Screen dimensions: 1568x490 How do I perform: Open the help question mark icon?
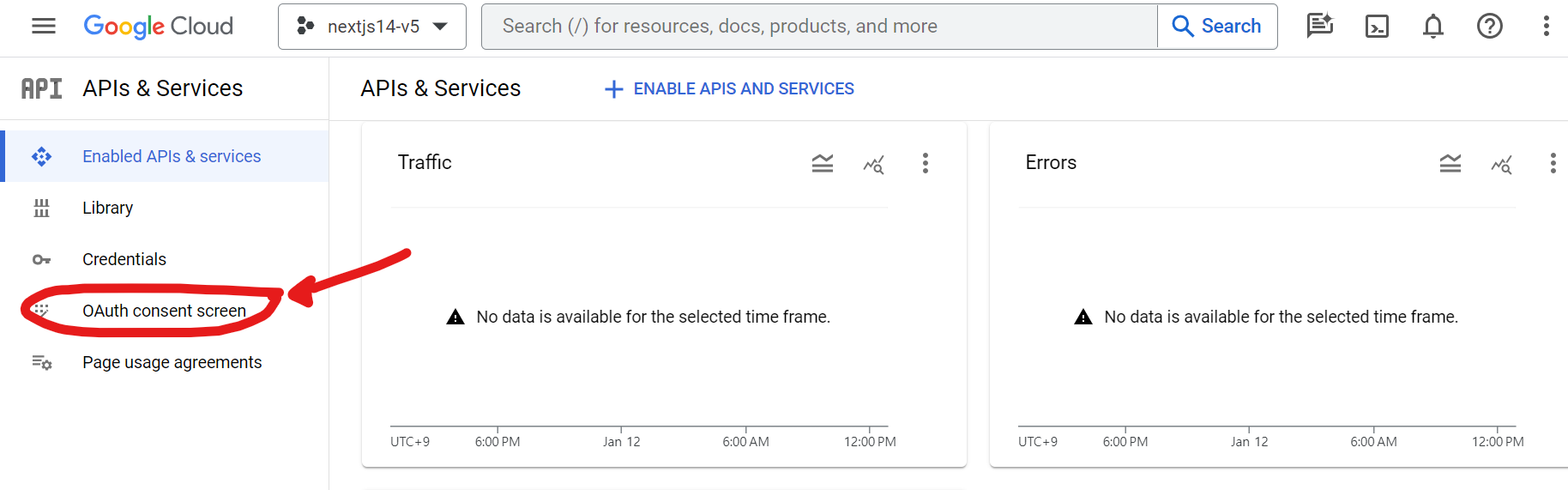(1490, 27)
